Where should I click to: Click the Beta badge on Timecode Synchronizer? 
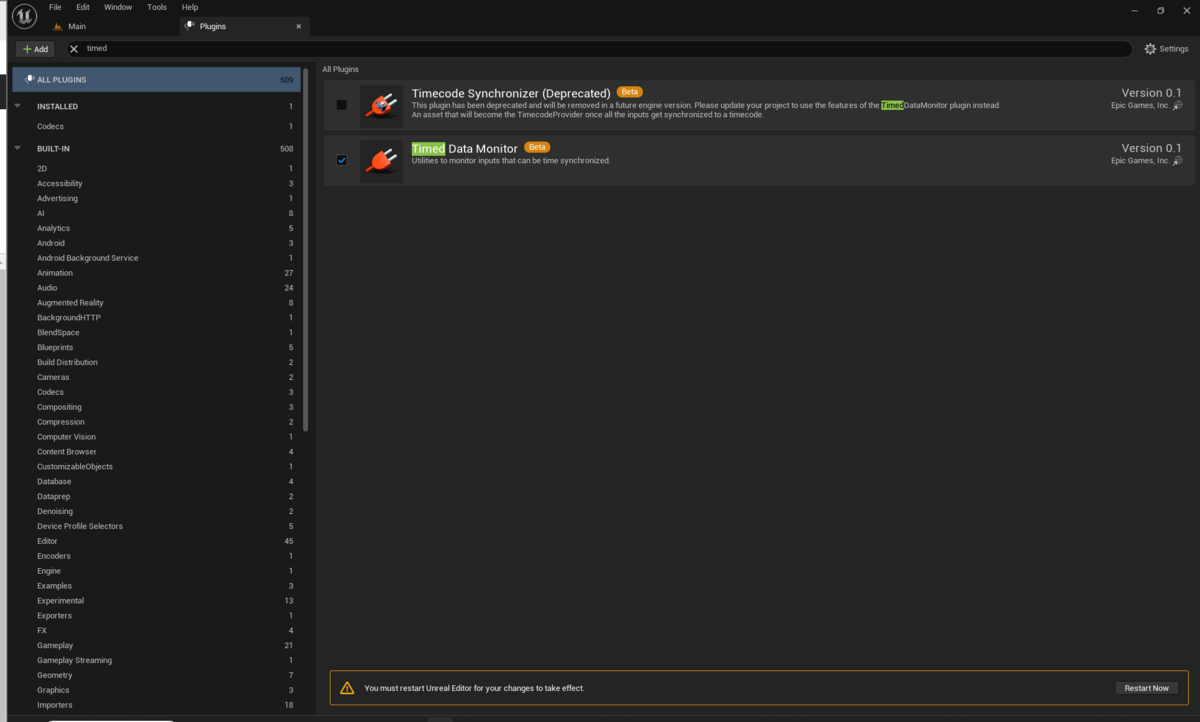click(x=629, y=92)
